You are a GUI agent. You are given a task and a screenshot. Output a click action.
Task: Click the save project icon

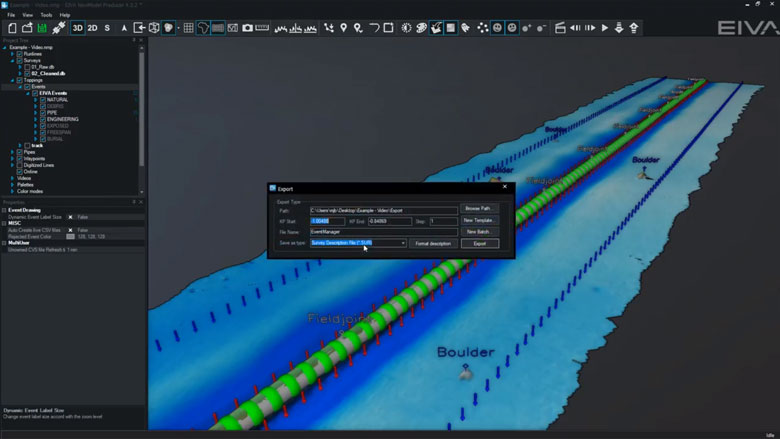pos(40,28)
